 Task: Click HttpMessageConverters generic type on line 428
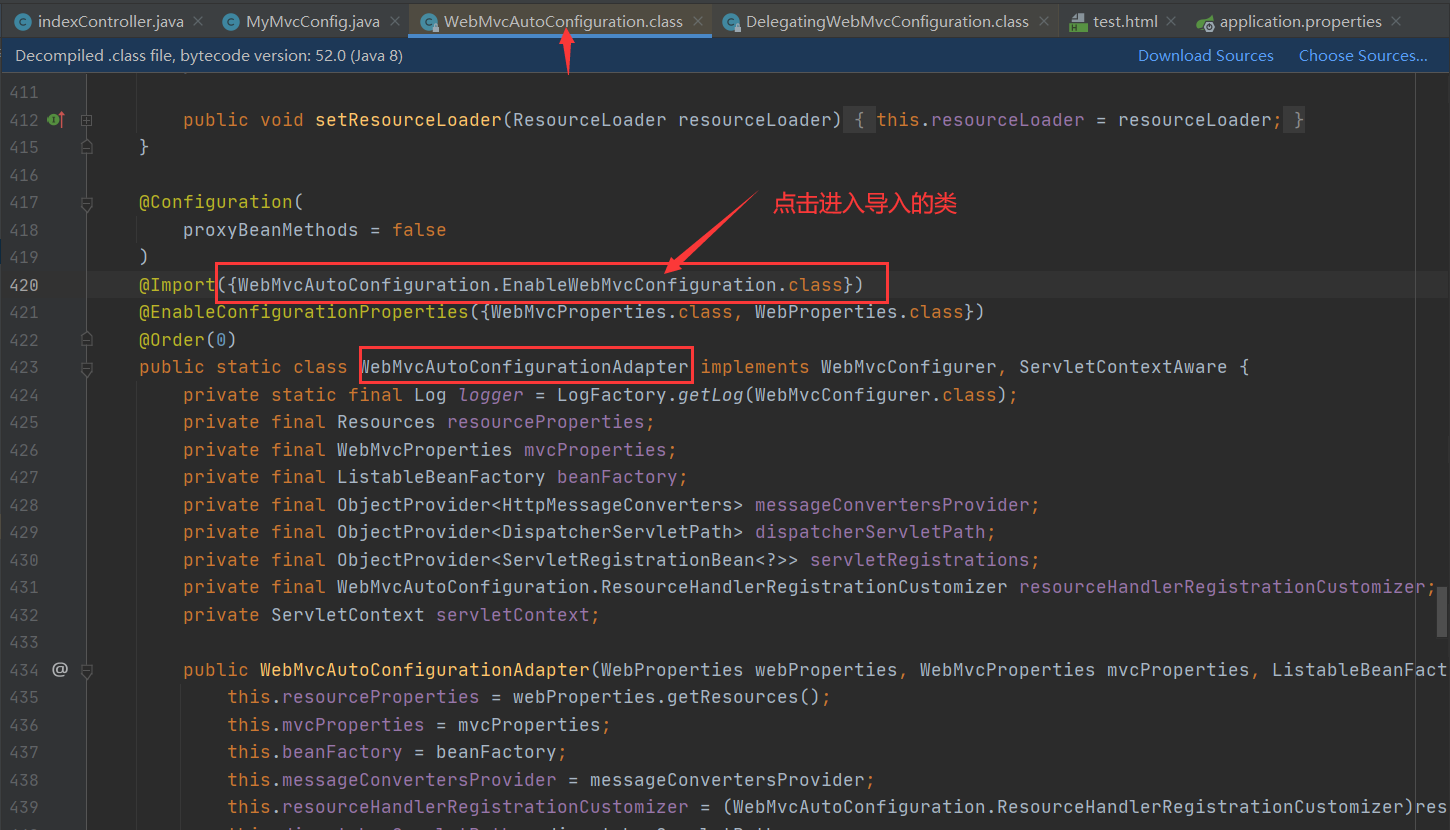click(x=617, y=505)
